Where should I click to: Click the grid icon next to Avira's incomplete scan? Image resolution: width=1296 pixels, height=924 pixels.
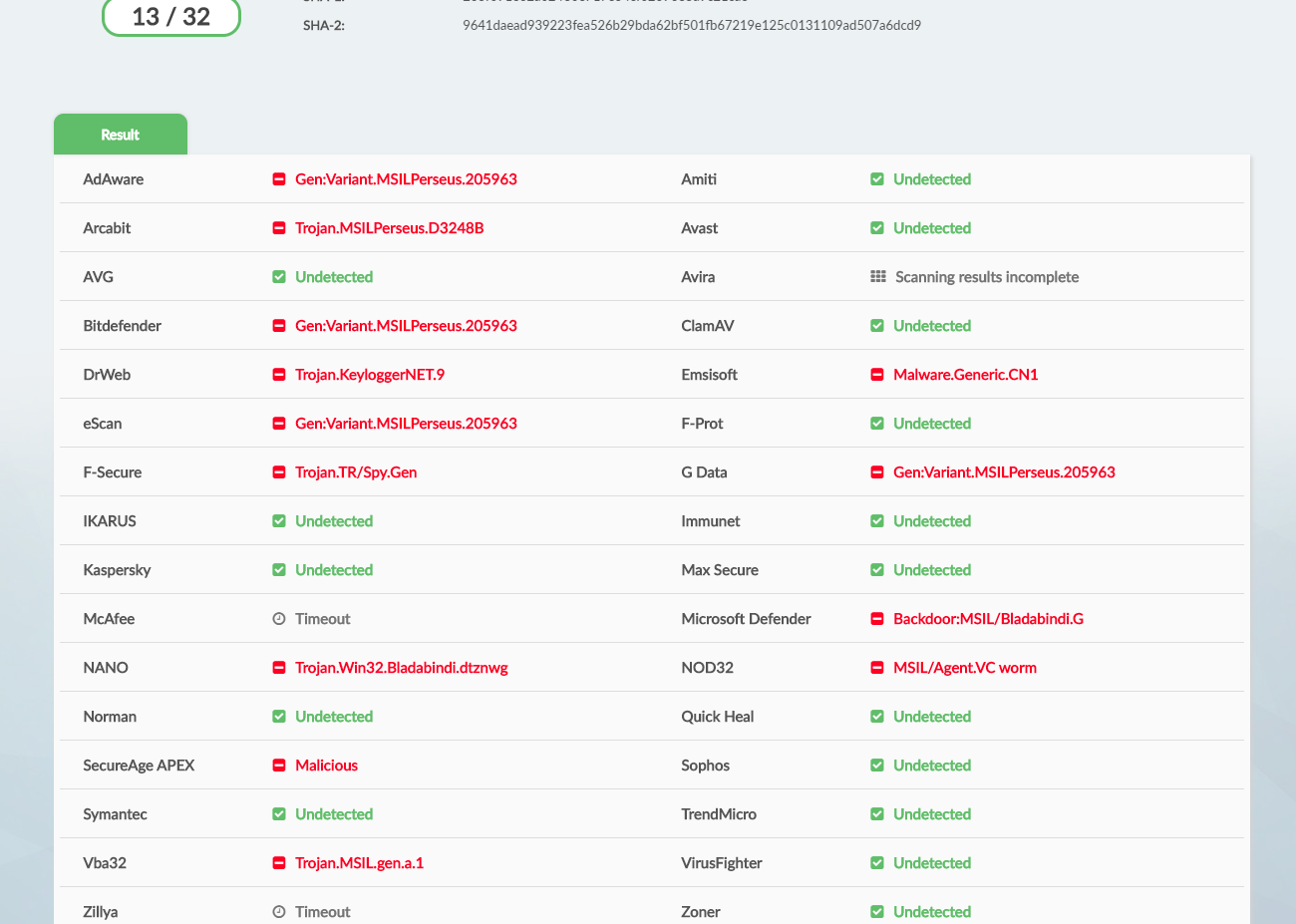877,277
